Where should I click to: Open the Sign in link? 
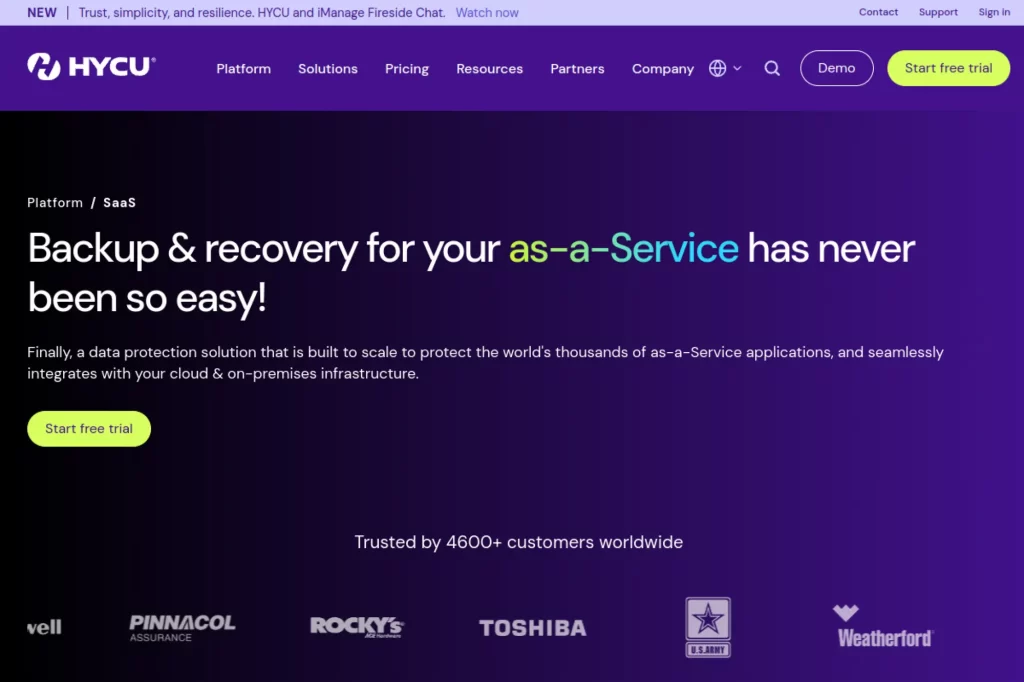pos(994,12)
